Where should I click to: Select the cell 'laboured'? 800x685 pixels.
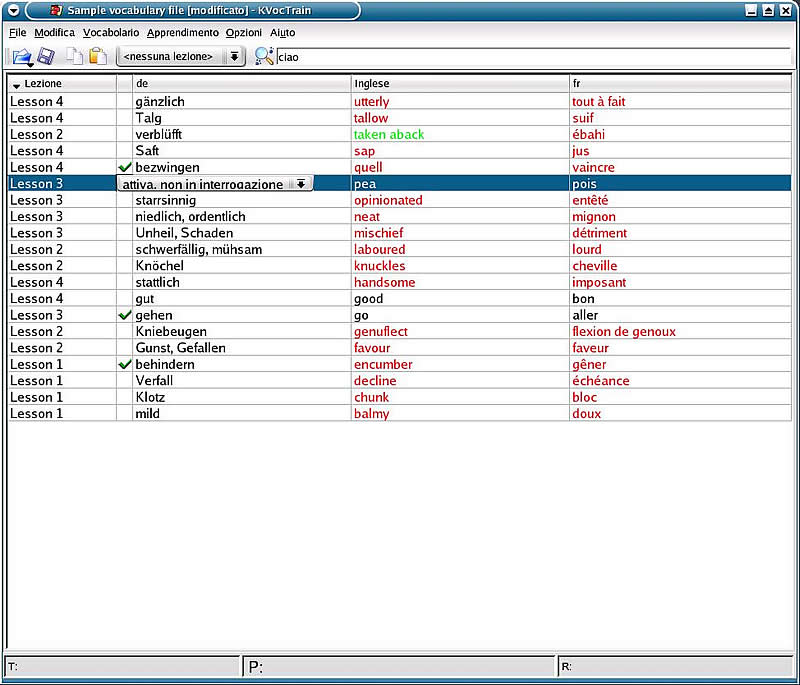click(x=460, y=249)
